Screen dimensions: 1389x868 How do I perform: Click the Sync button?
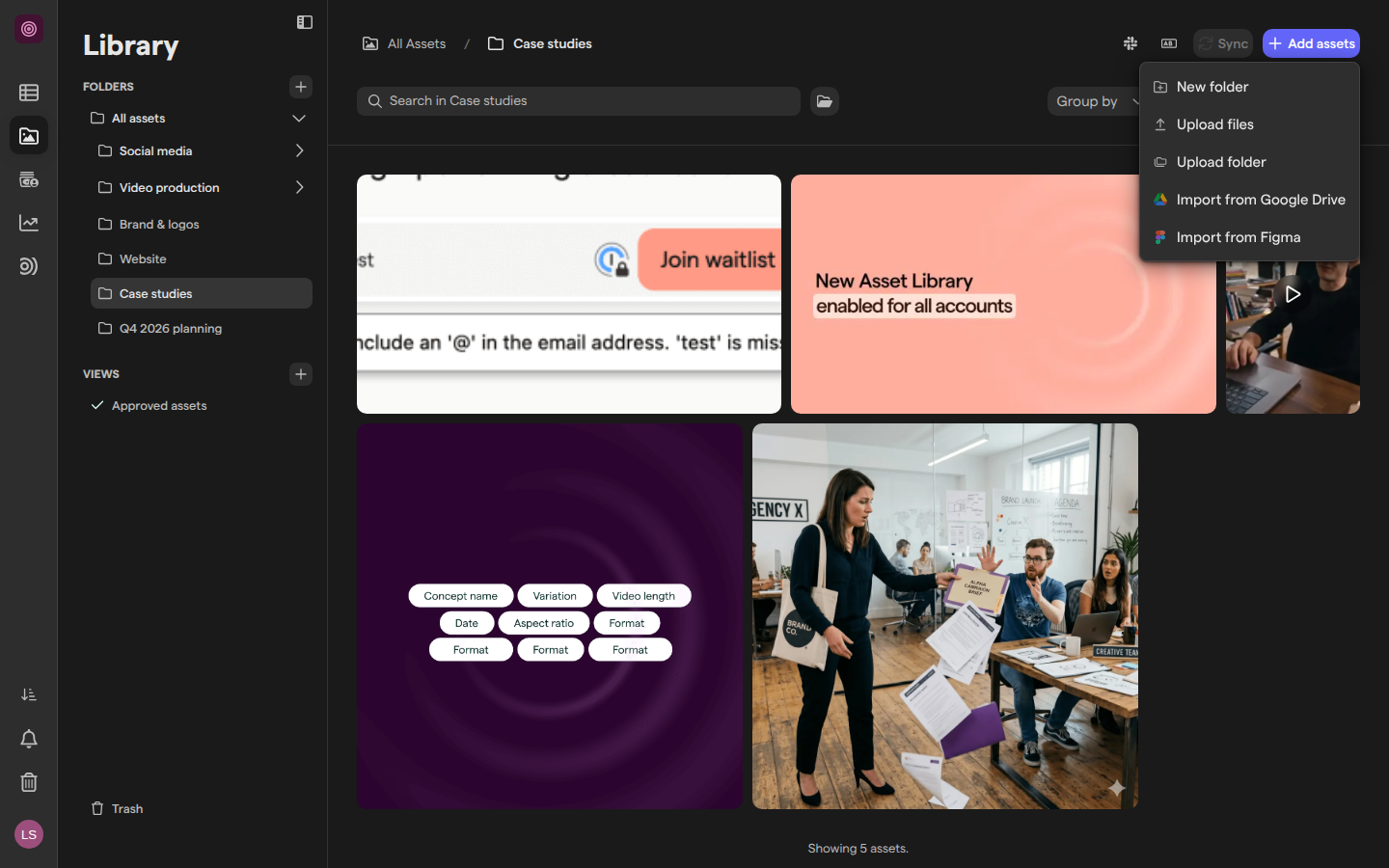[x=1223, y=43]
